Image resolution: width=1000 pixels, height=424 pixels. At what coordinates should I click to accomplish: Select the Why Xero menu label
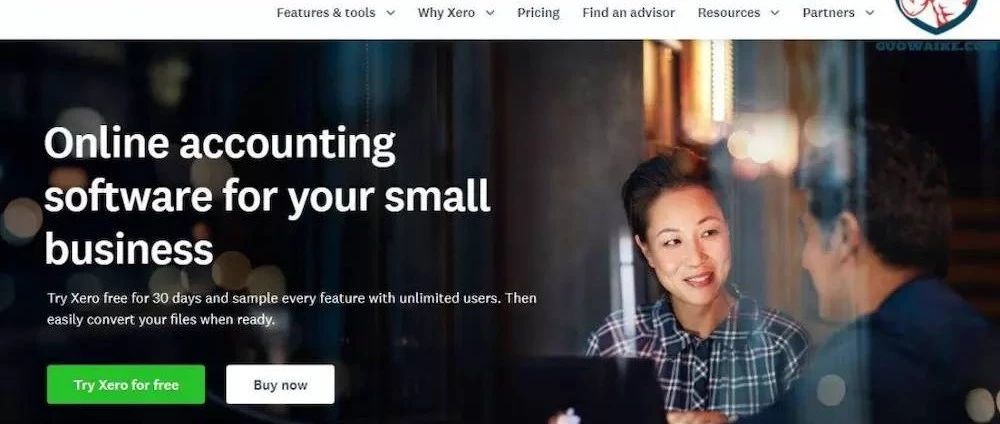446,13
